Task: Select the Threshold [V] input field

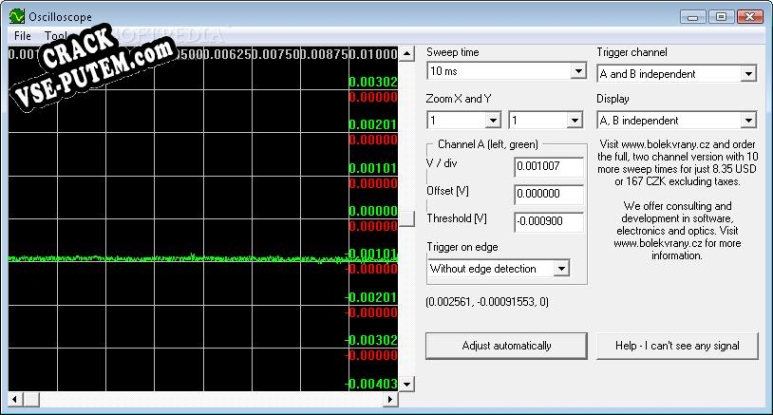Action: 547,223
